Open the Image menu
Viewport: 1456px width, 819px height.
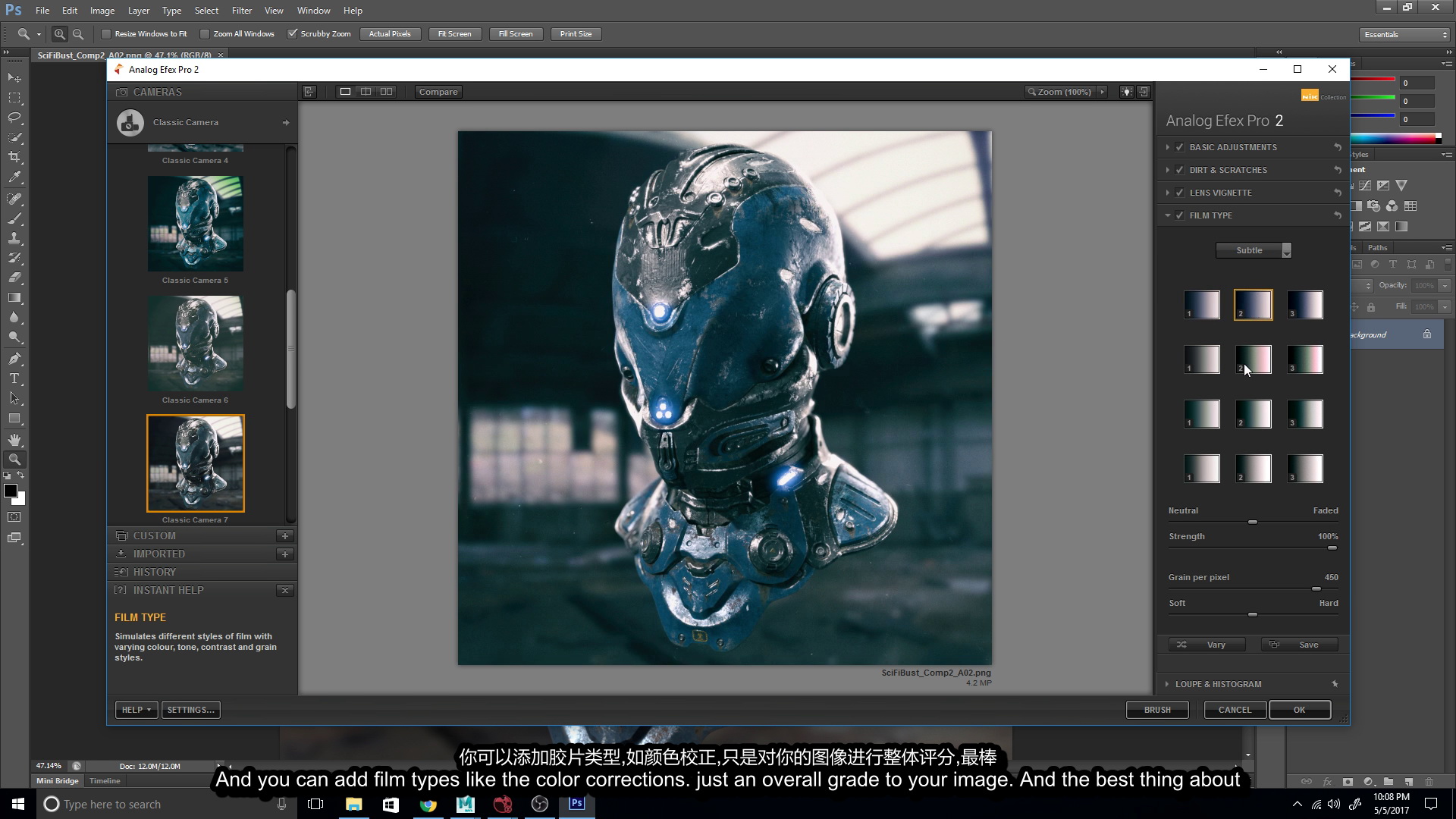pyautogui.click(x=102, y=11)
